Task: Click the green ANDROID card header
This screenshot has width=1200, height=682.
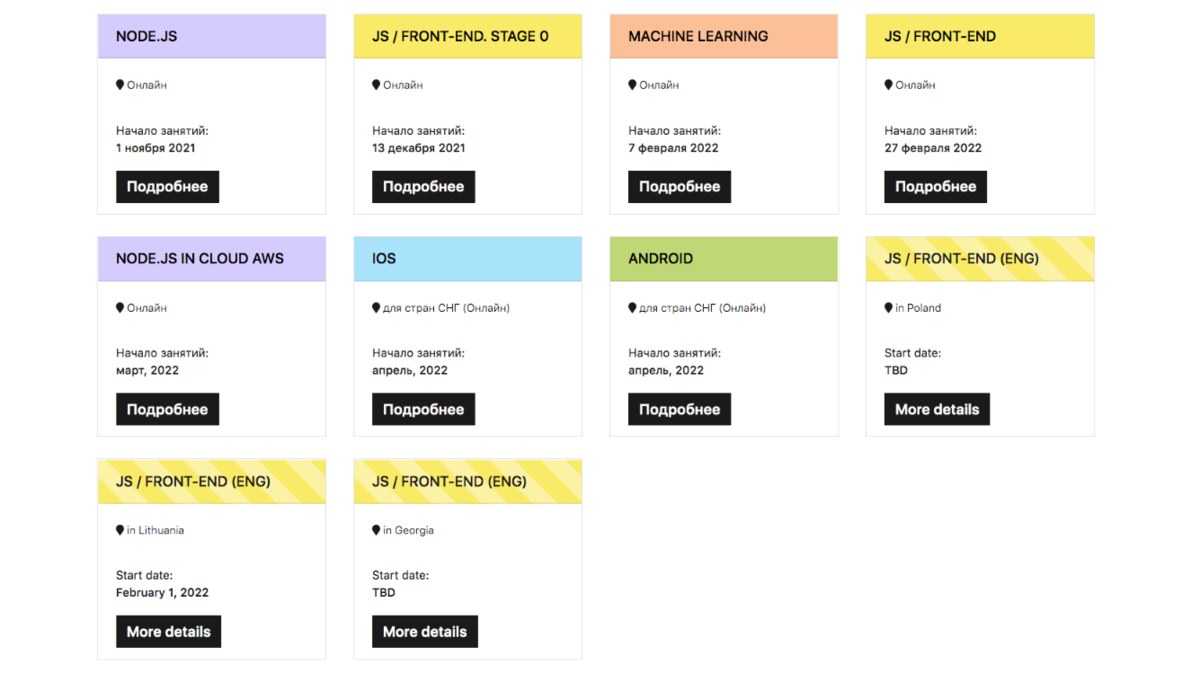Action: point(723,259)
